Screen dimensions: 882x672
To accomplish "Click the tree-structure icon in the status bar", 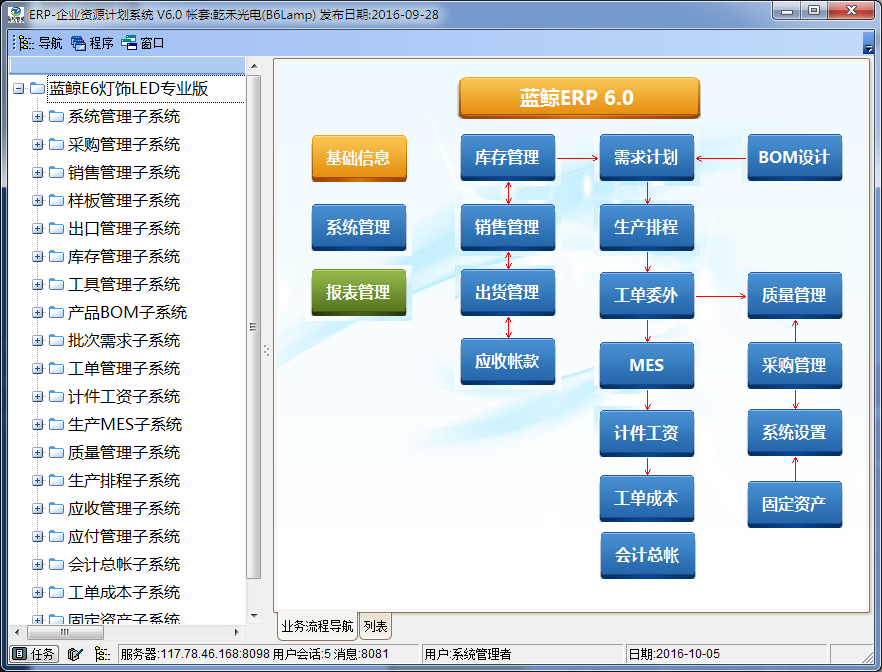I will 102,654.
